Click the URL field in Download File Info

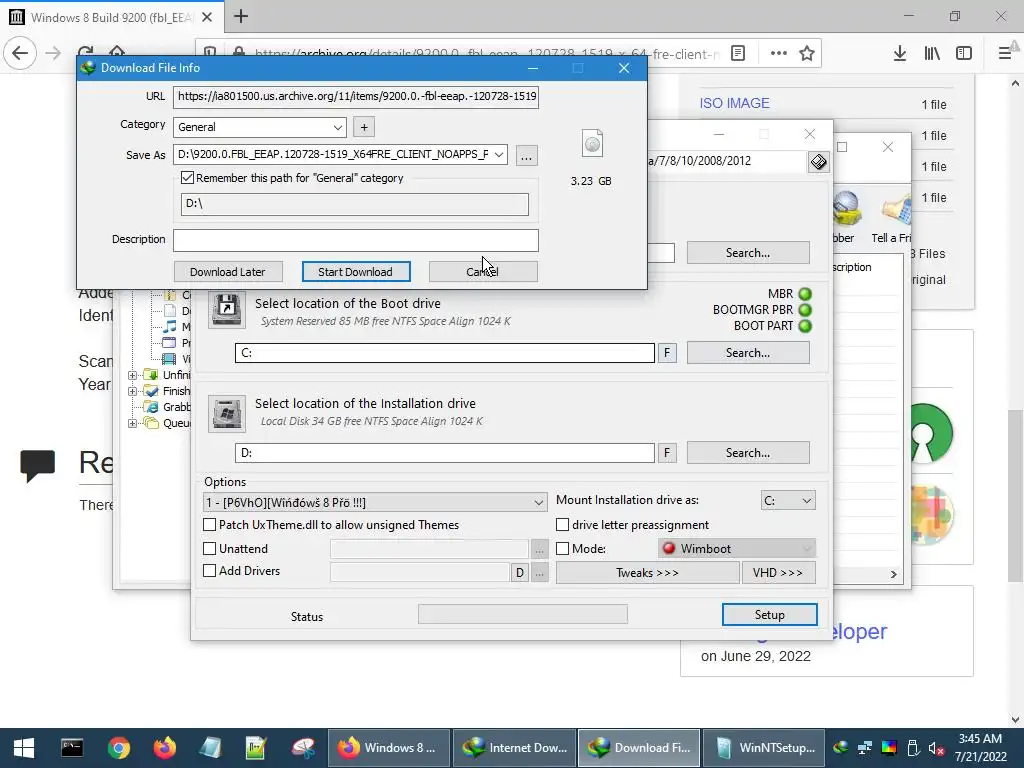pos(356,97)
